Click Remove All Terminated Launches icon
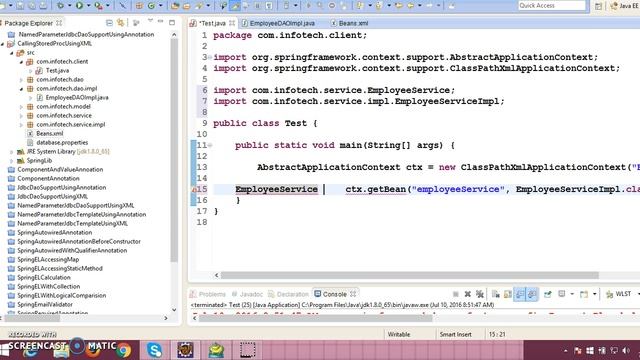Image resolution: width=640 pixels, height=360 pixels. 480,294
